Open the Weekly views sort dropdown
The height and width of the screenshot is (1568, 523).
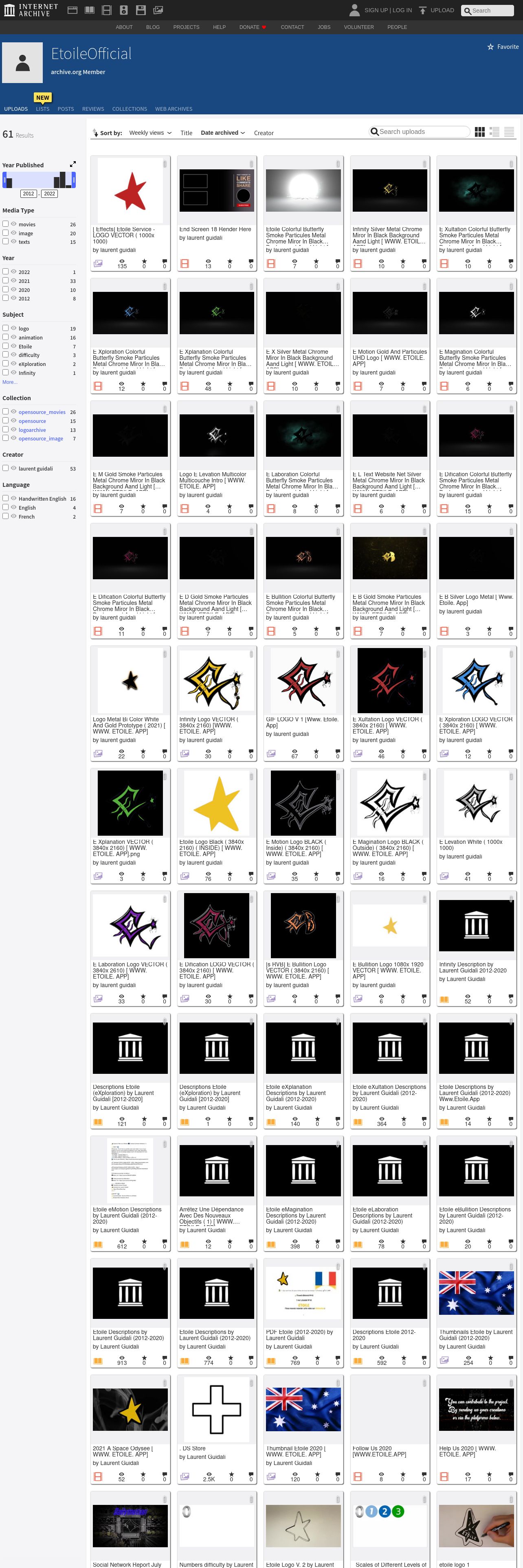tap(150, 133)
